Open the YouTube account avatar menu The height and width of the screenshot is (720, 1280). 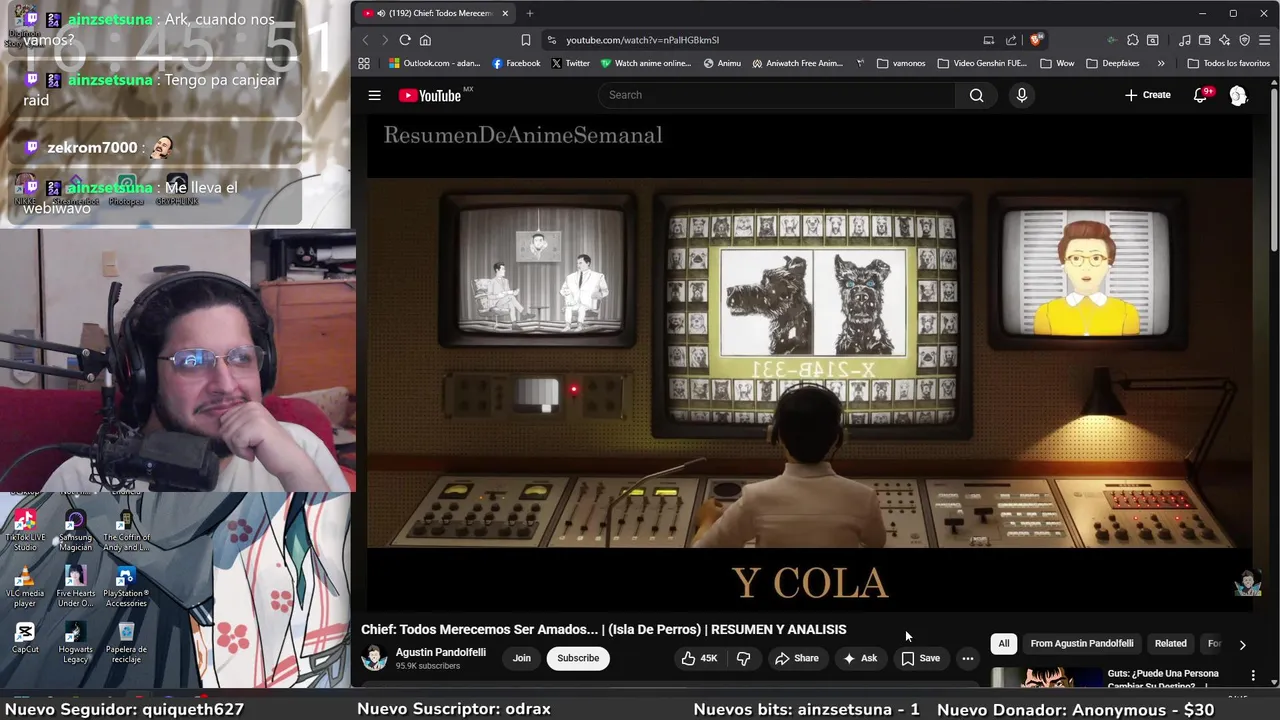[1238, 95]
